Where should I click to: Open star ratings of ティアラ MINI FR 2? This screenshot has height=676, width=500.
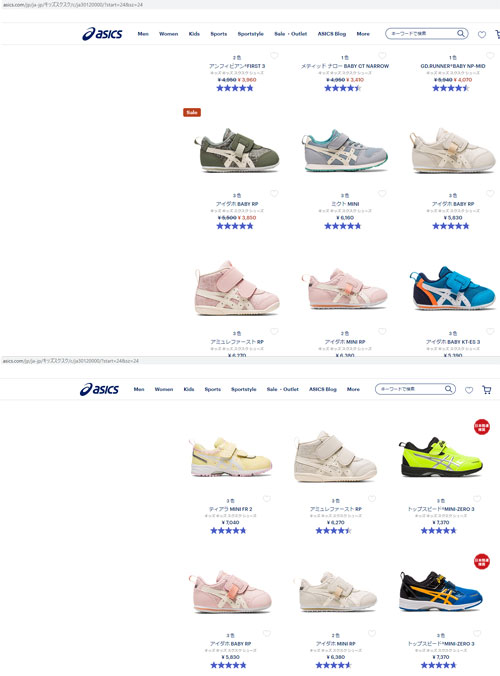(x=228, y=531)
